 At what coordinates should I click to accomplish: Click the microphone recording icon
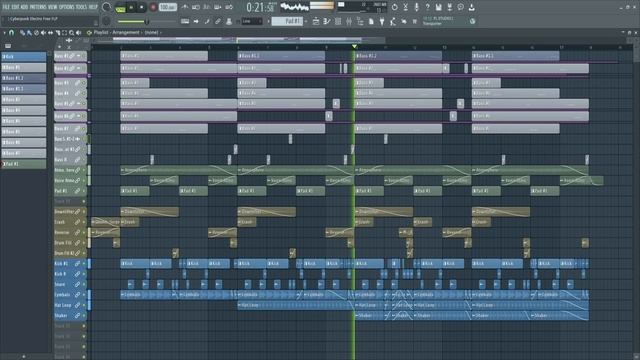point(416,7)
